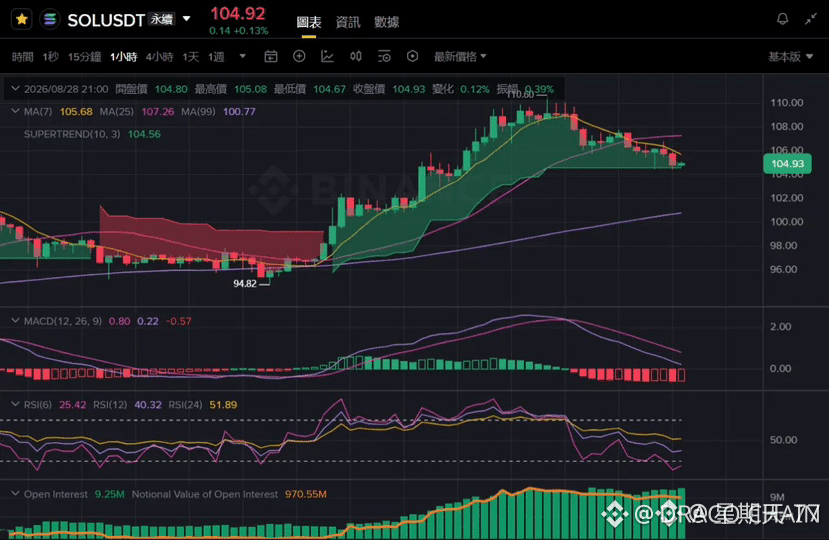Select the 15分鐘 interval
This screenshot has width=829, height=540.
(84, 57)
